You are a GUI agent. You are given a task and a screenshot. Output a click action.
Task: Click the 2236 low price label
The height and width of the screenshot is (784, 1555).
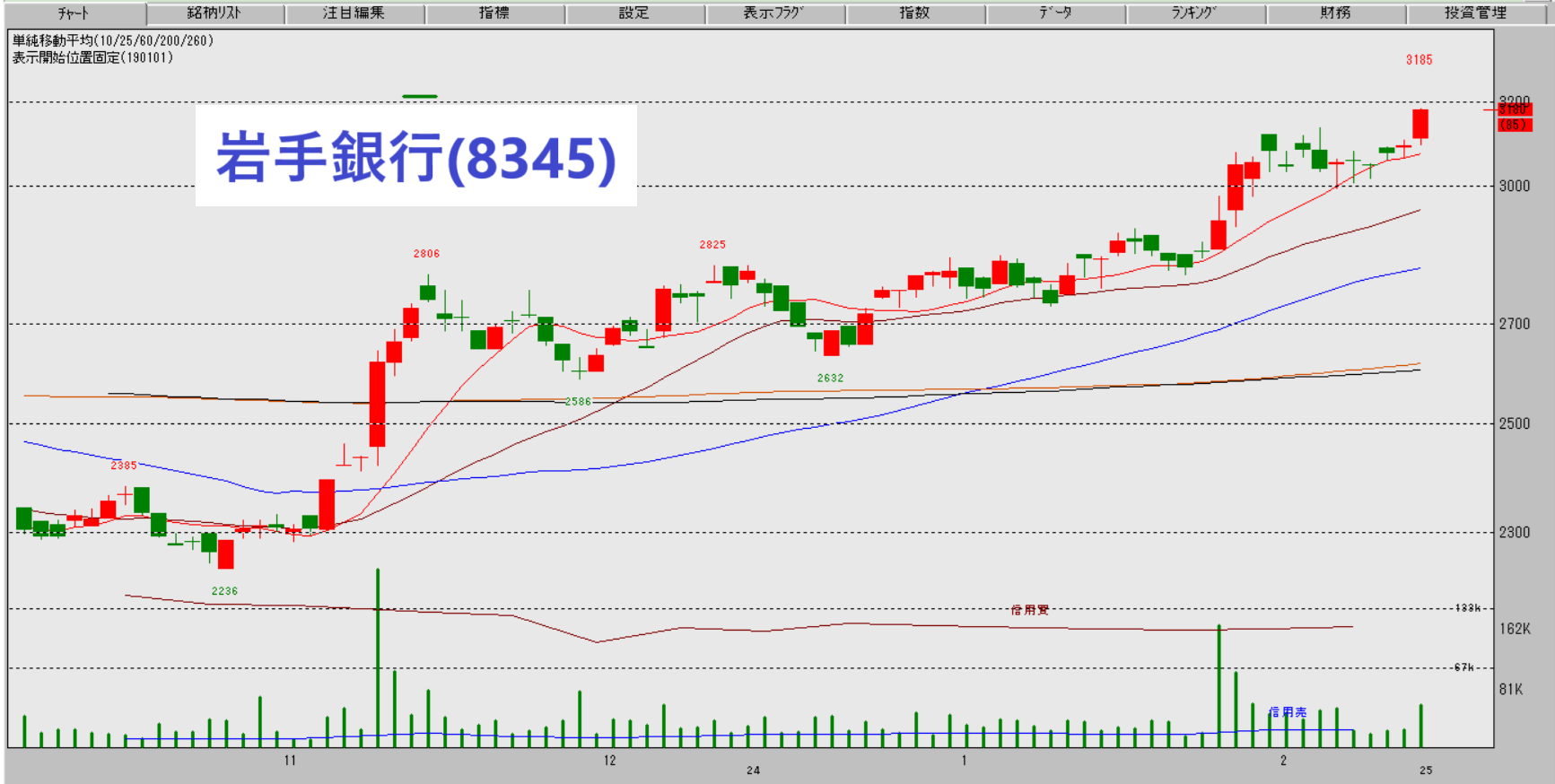[x=224, y=591]
